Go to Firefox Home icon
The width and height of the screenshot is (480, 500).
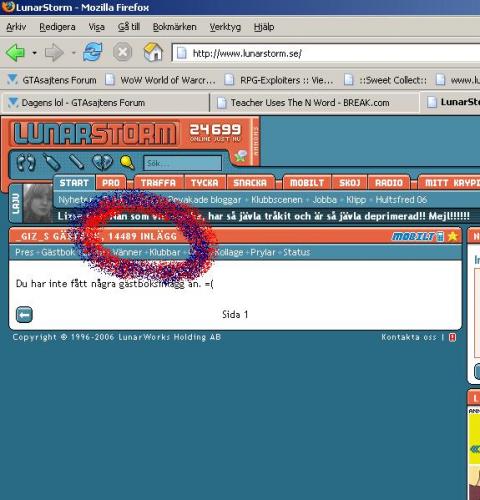[153, 52]
